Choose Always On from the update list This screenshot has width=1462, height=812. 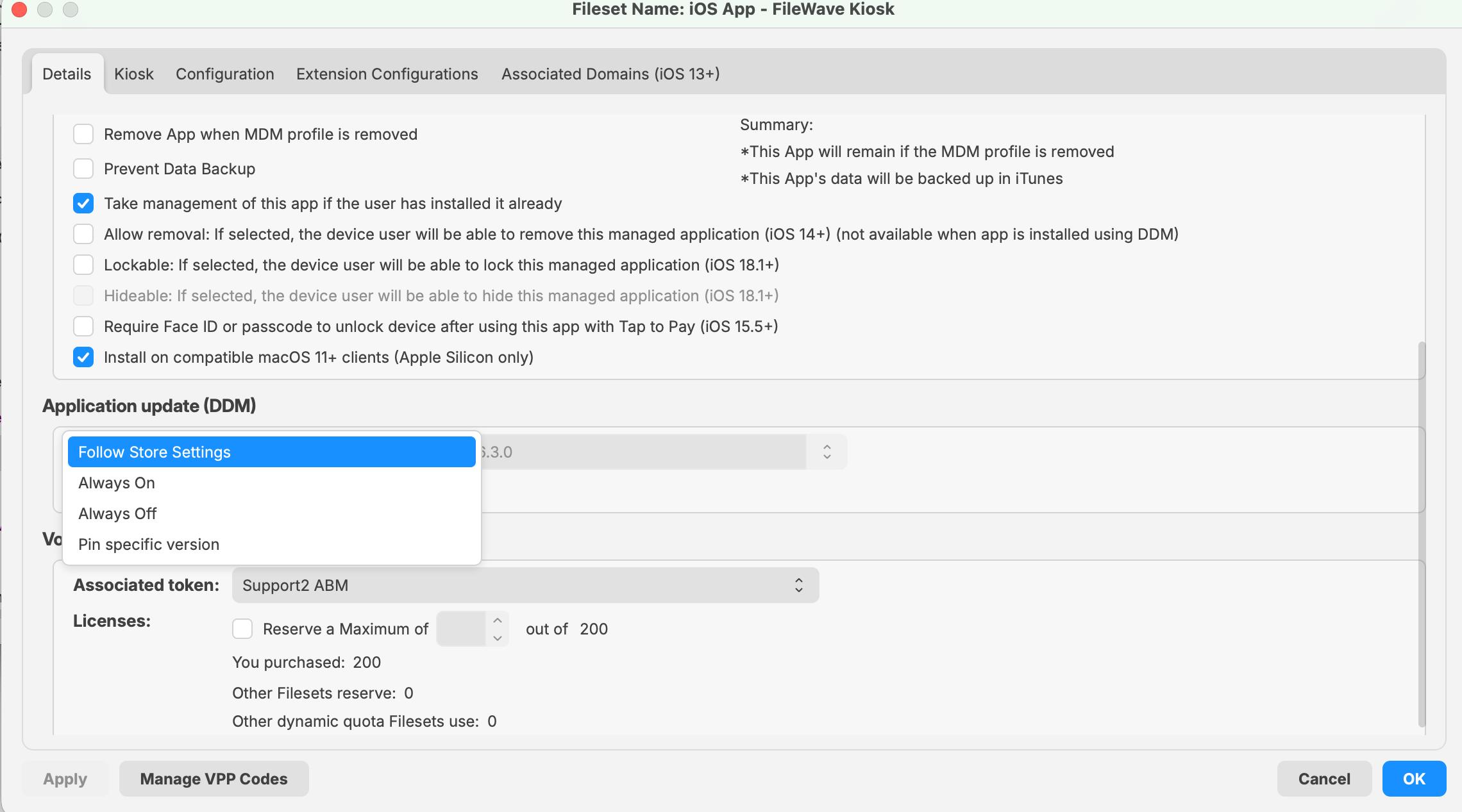point(117,483)
